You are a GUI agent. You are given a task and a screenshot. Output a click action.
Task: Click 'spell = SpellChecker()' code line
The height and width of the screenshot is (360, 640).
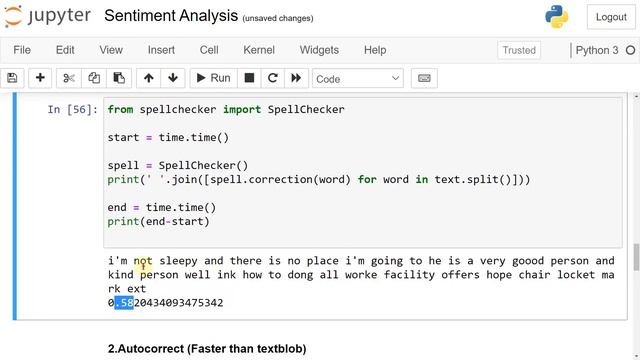point(178,165)
